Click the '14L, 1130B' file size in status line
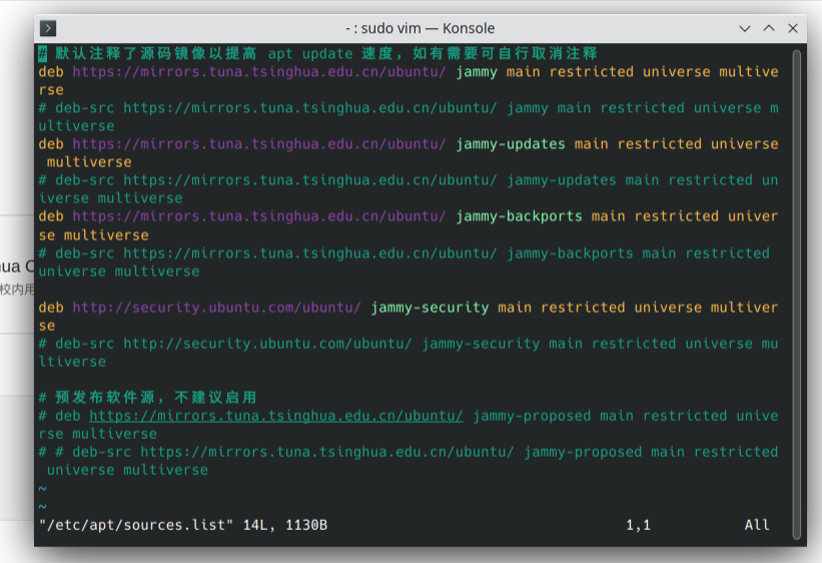 point(285,525)
